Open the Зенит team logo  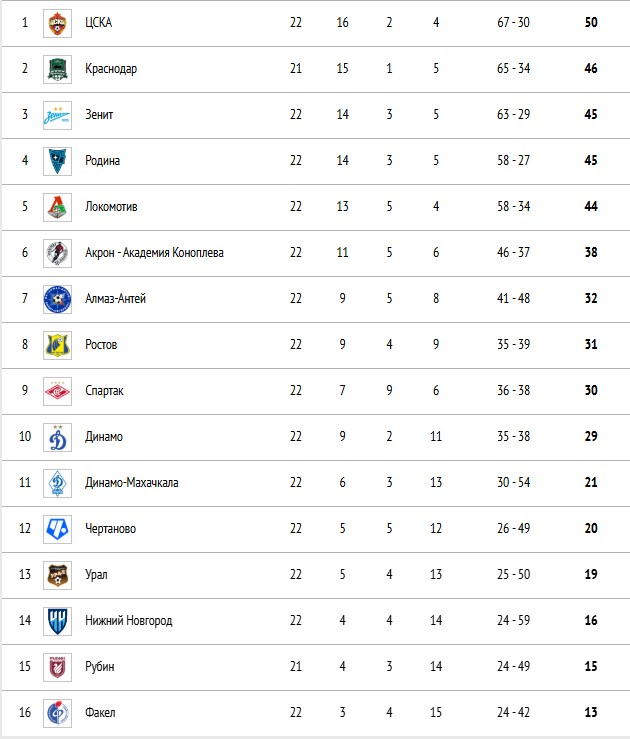[57, 115]
